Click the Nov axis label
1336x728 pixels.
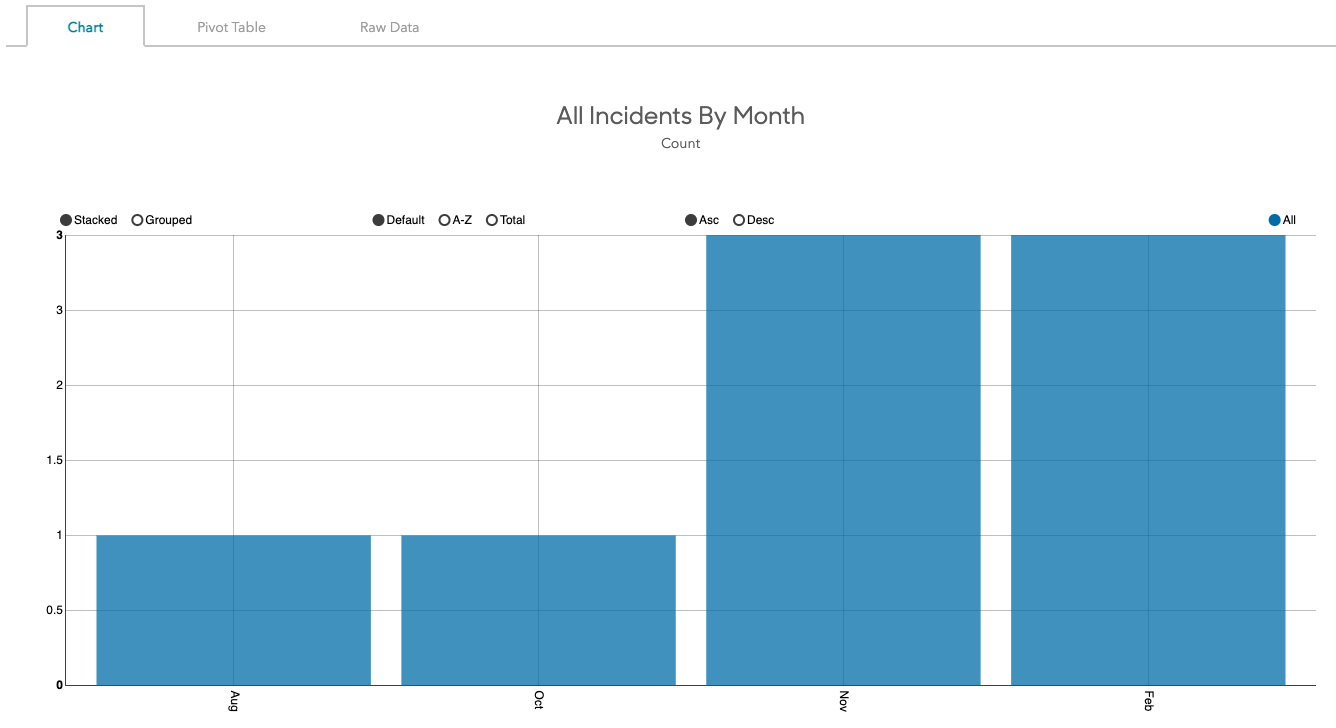(x=844, y=700)
